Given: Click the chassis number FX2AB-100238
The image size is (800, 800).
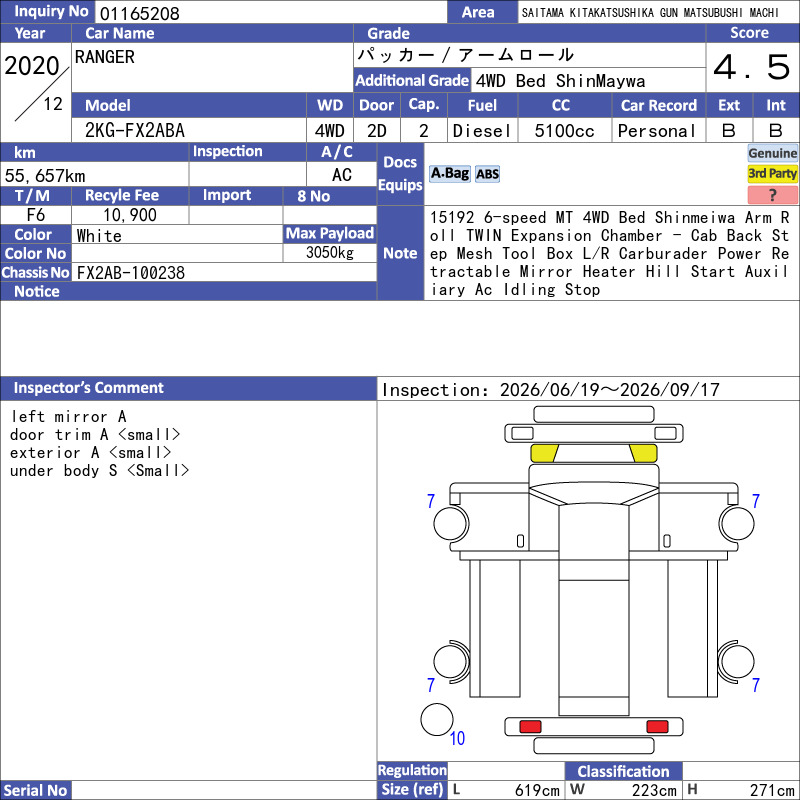Looking at the screenshot, I should [131, 273].
